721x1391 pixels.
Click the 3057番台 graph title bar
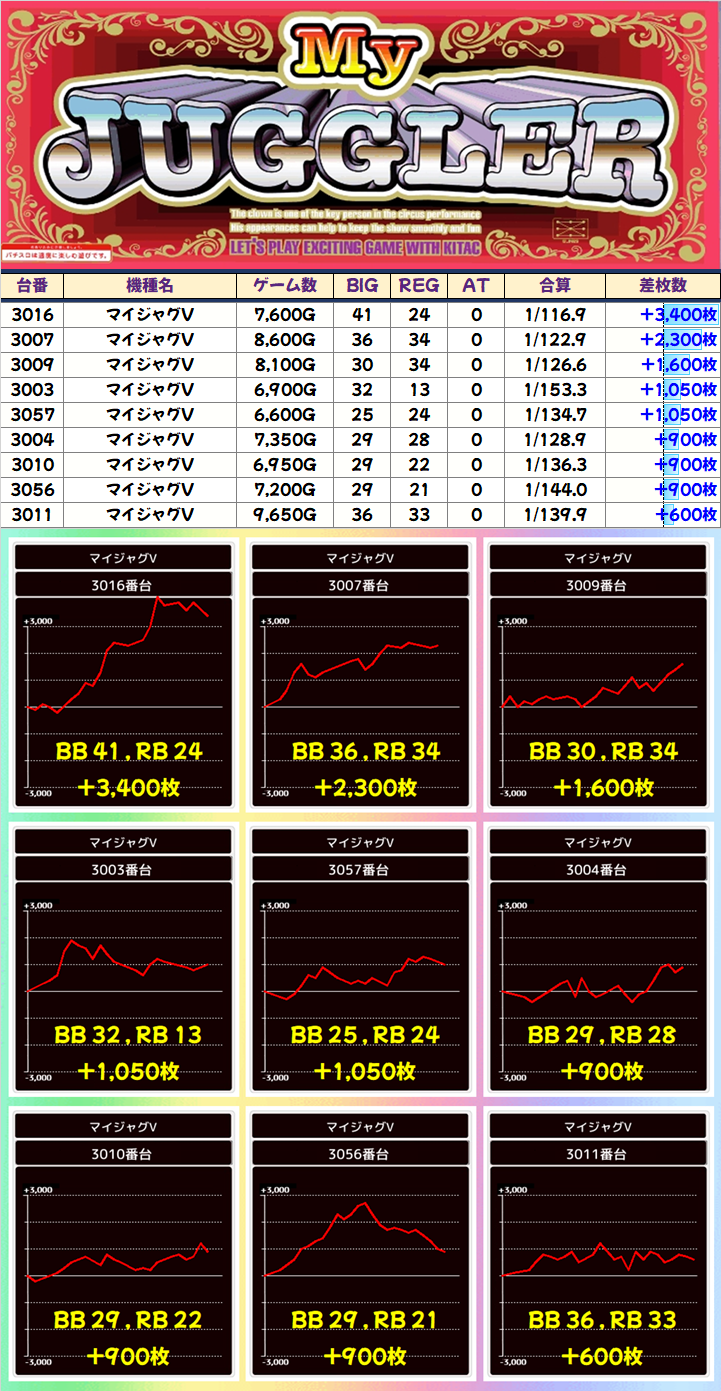point(361,870)
